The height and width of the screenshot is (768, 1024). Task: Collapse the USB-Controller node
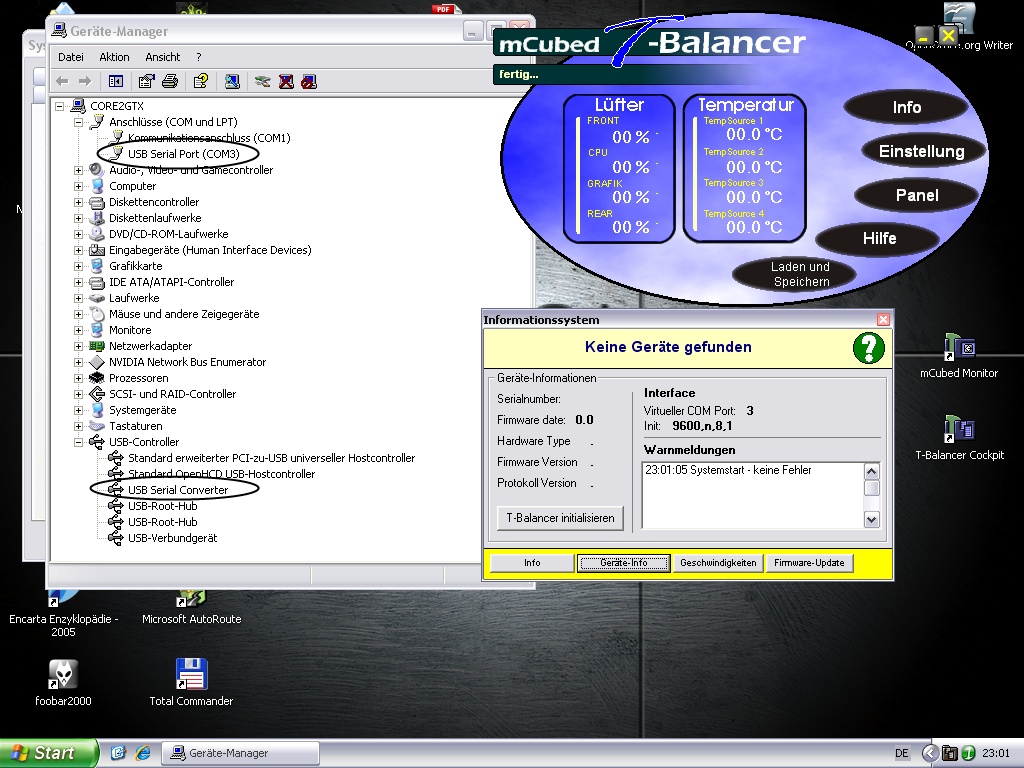[x=78, y=442]
